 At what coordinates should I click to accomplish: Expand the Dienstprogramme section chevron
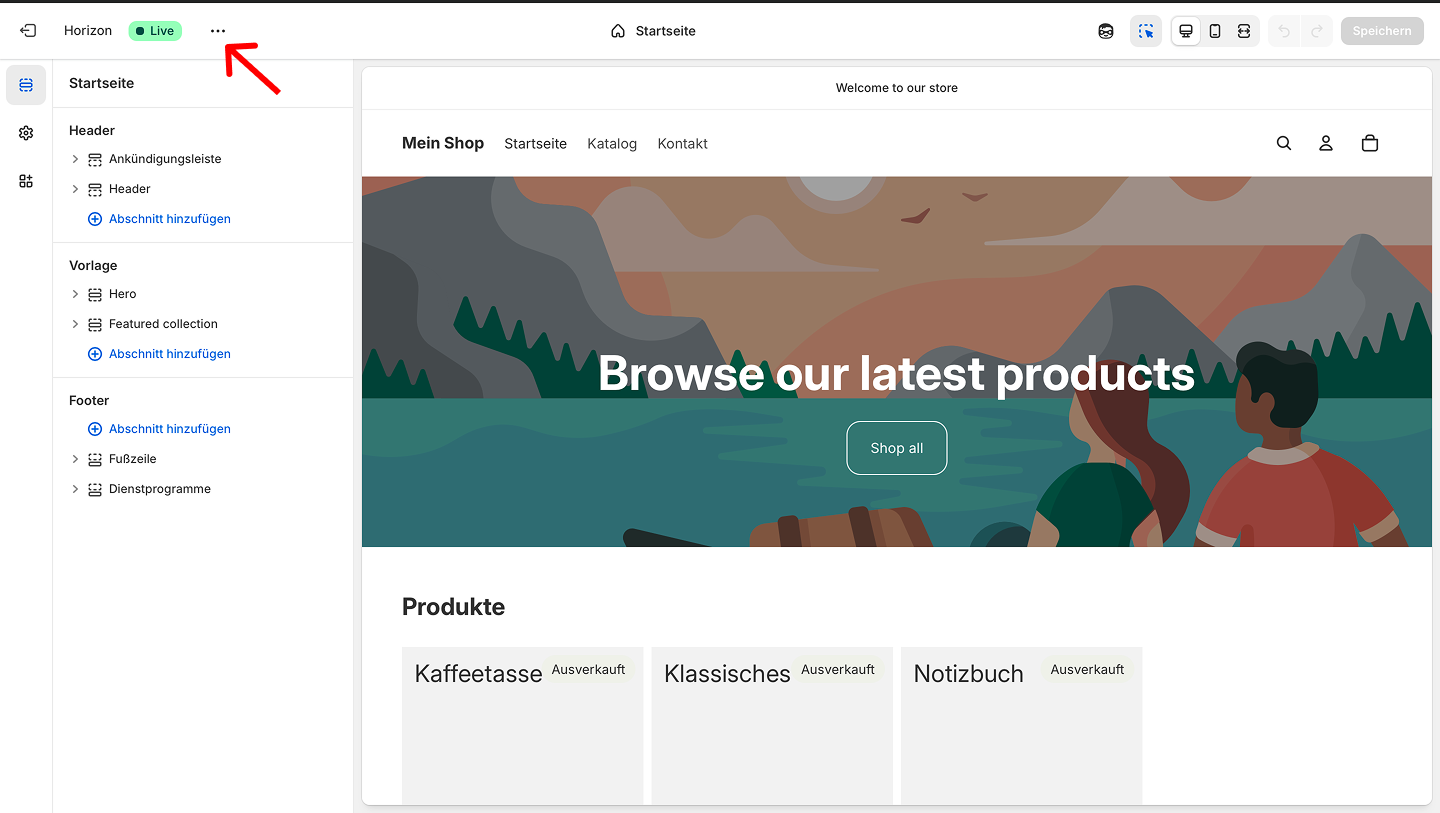pyautogui.click(x=75, y=489)
